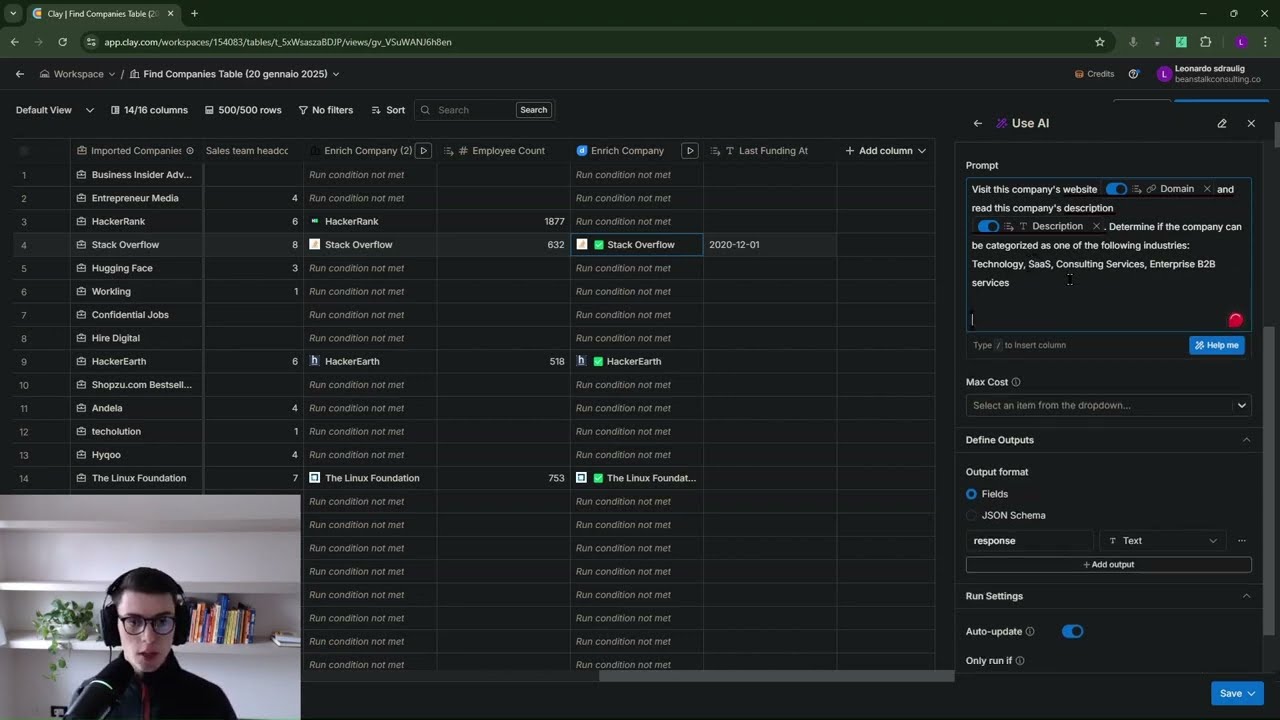The height and width of the screenshot is (720, 1280).
Task: Open the Add column dropdown
Action: pyautogui.click(x=885, y=151)
